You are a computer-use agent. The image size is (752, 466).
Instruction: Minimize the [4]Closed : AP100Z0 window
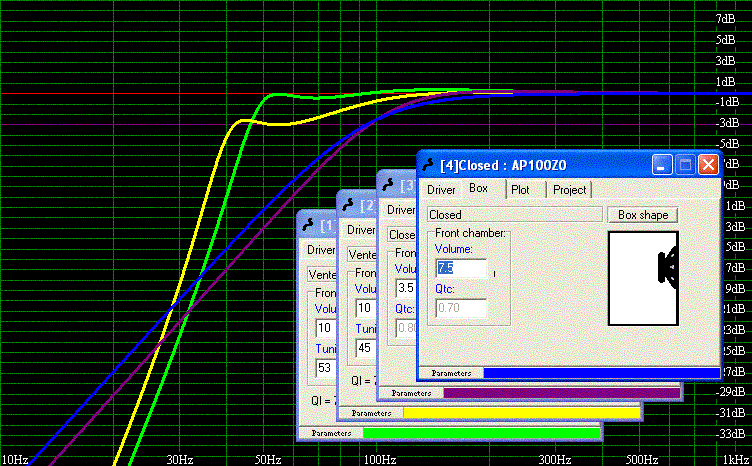pos(662,165)
